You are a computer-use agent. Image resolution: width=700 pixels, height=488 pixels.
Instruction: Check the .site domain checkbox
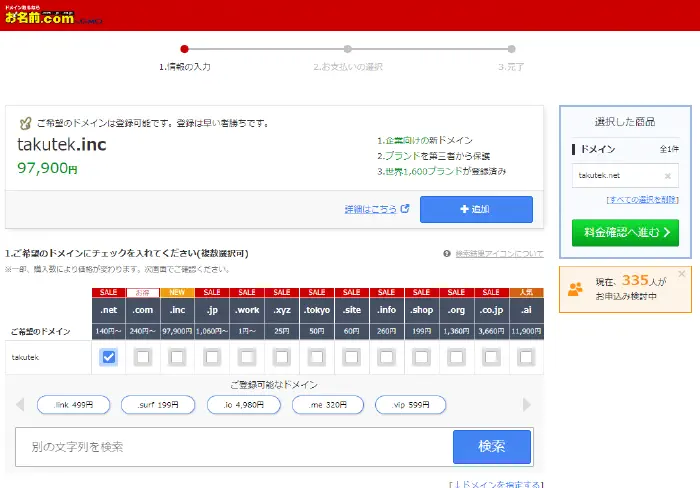[352, 357]
